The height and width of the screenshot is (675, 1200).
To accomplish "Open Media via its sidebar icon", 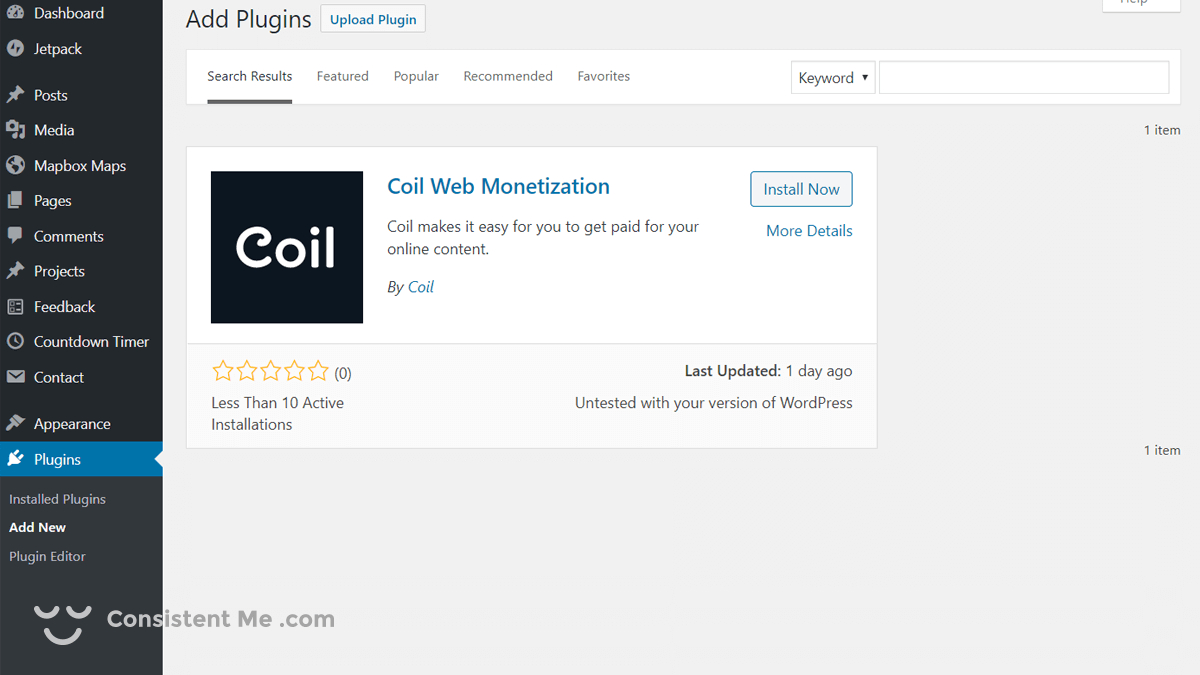I will coord(15,130).
